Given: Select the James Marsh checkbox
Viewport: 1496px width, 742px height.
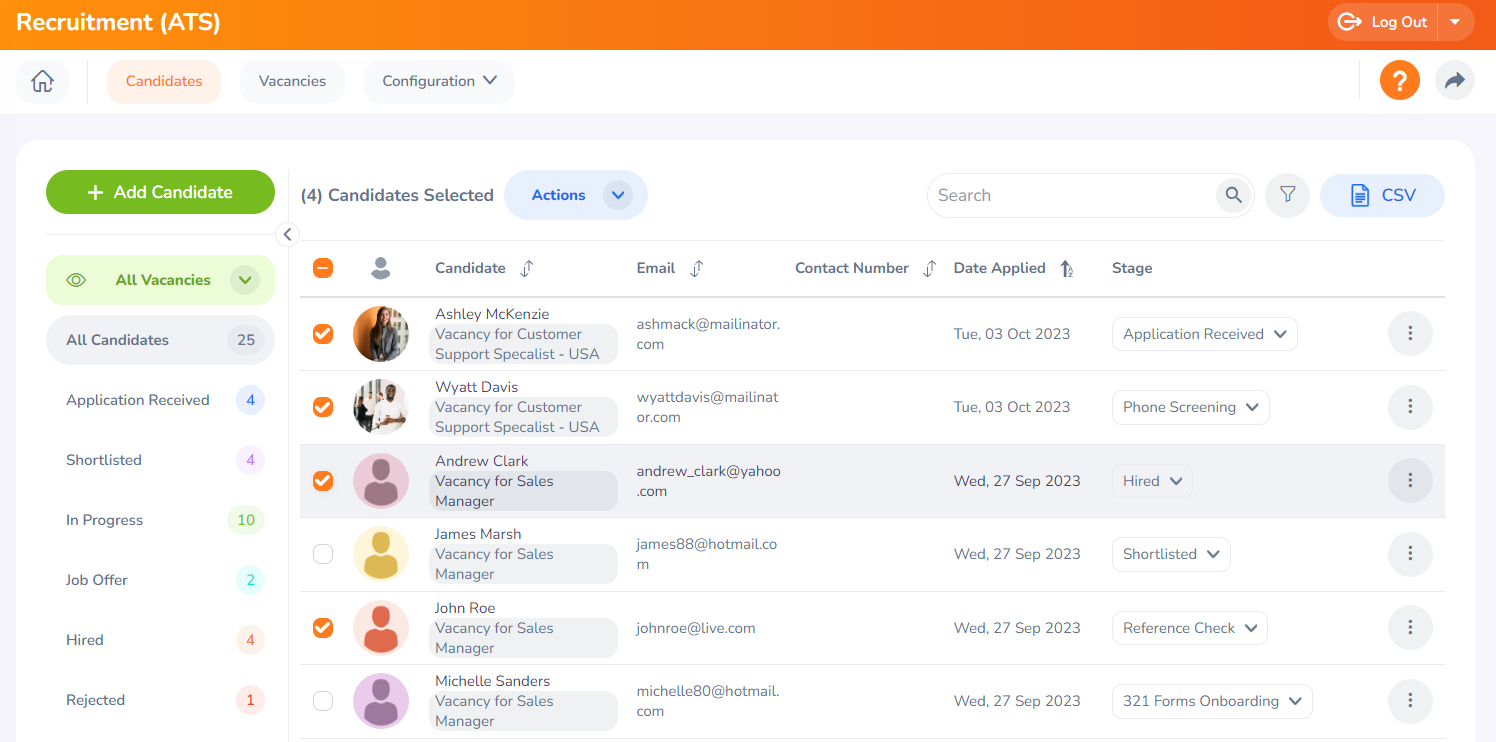Looking at the screenshot, I should point(323,554).
